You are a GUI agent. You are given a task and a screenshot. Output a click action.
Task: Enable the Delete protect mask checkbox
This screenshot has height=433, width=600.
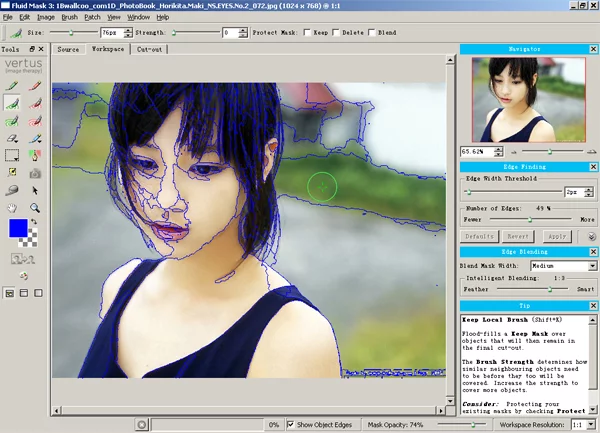click(x=336, y=33)
